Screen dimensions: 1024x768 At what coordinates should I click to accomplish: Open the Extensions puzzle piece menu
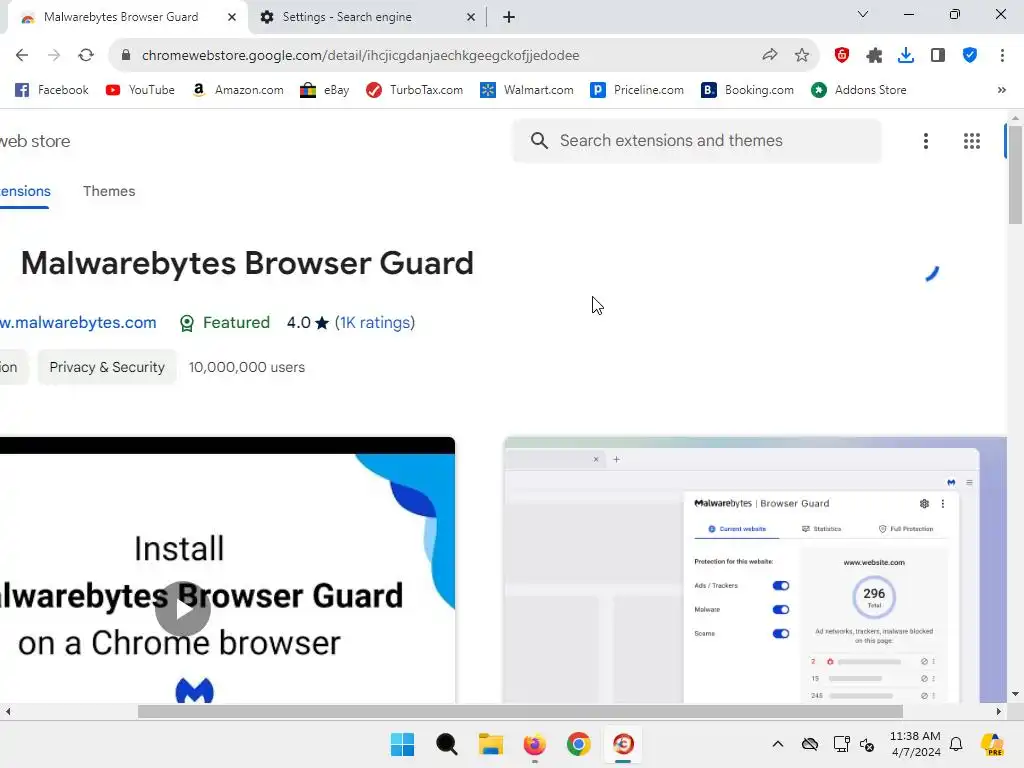click(874, 56)
